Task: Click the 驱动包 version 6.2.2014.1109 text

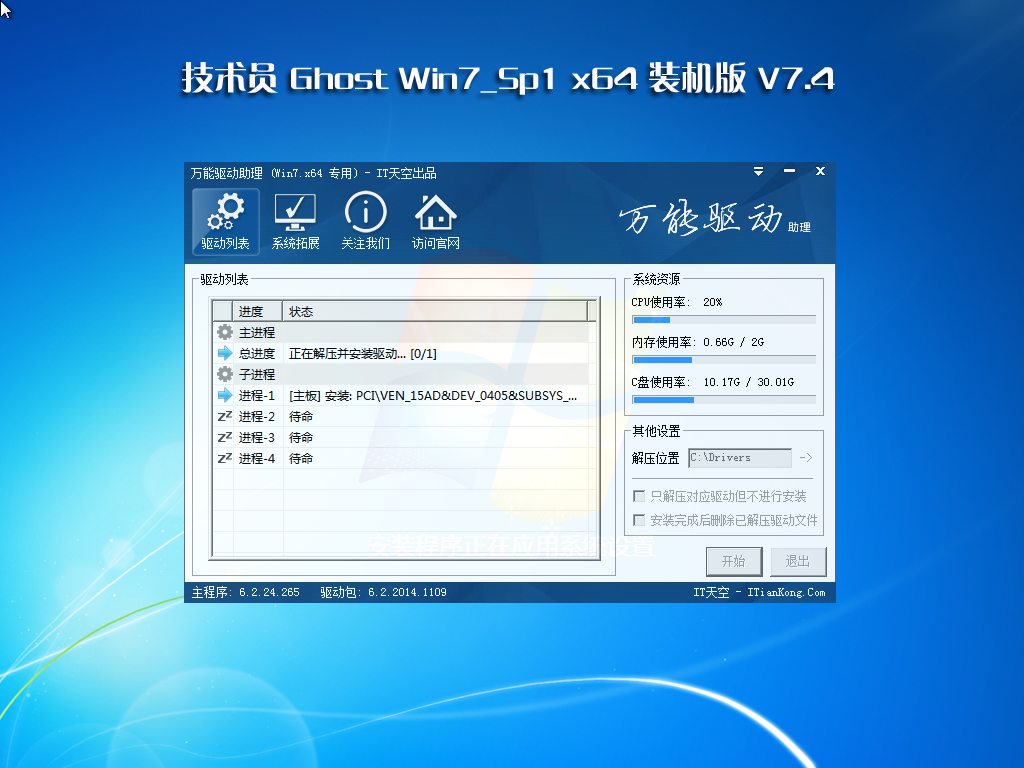Action: (383, 592)
